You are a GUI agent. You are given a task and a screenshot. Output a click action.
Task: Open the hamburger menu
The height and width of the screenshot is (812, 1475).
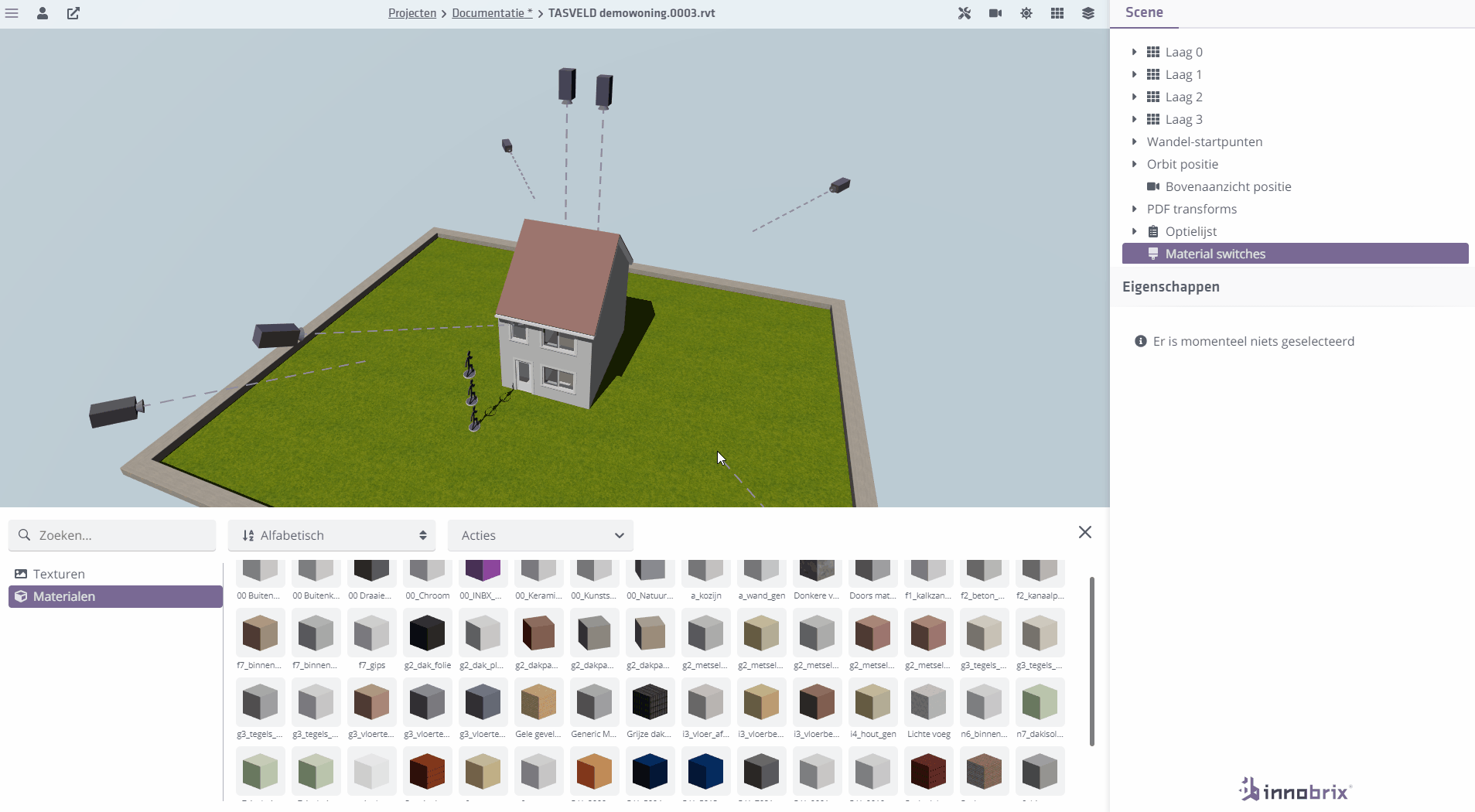[12, 13]
